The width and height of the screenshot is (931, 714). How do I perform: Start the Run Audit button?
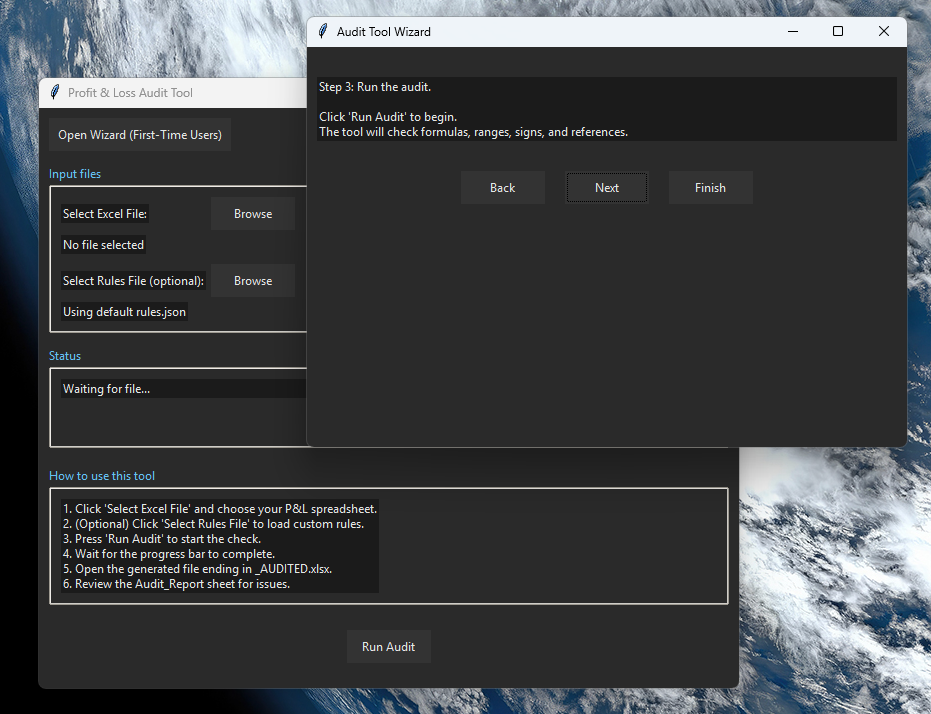pyautogui.click(x=388, y=646)
